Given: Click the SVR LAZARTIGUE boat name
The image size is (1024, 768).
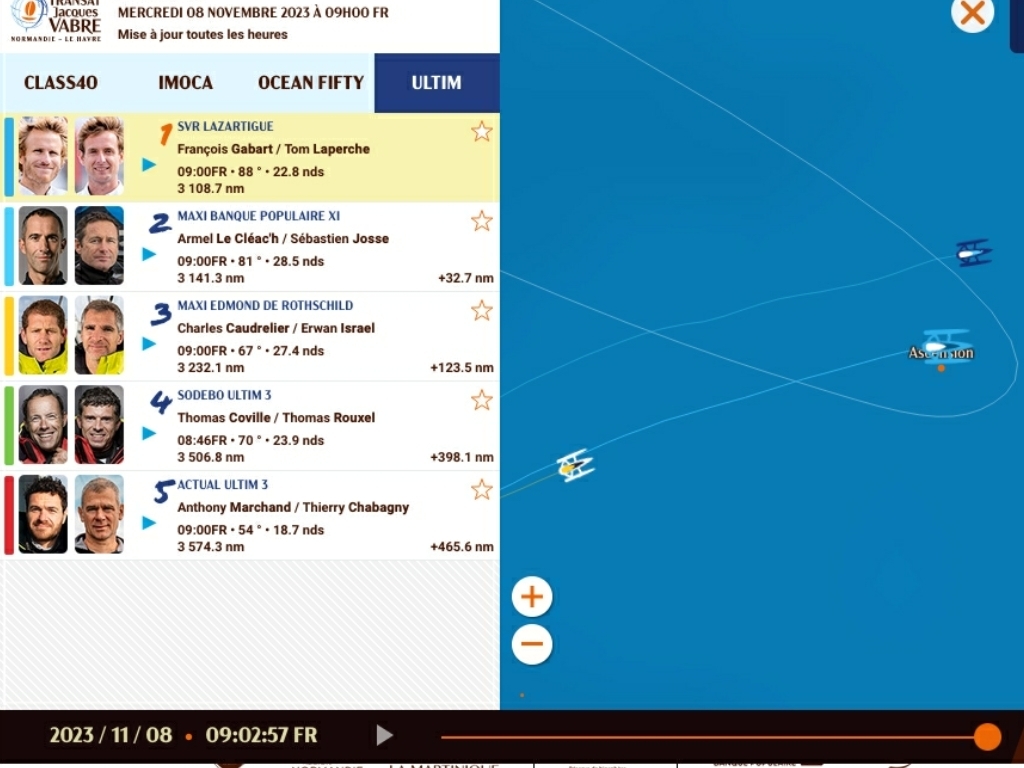Looking at the screenshot, I should [225, 126].
